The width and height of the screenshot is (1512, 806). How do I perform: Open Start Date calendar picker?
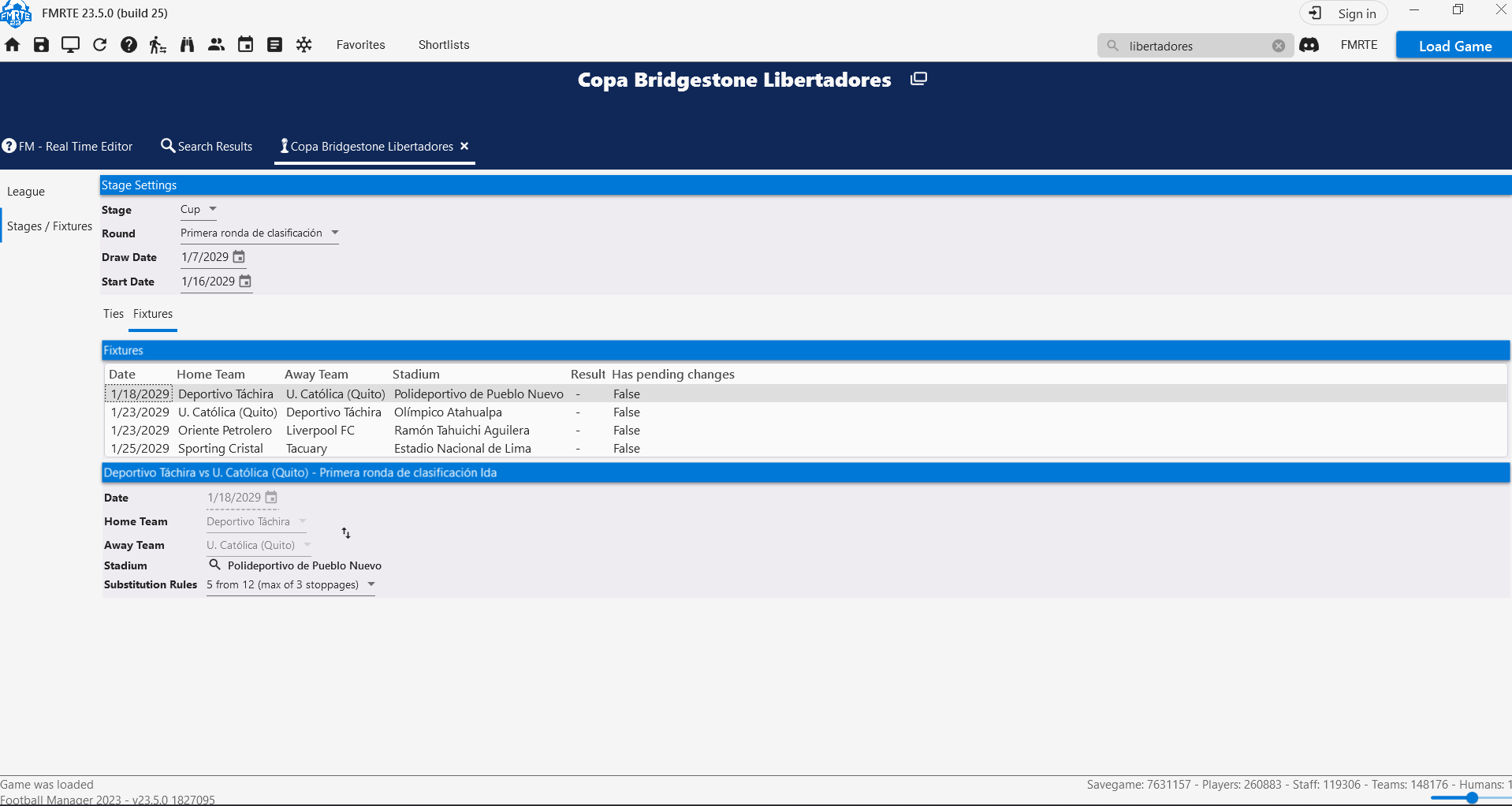coord(245,282)
